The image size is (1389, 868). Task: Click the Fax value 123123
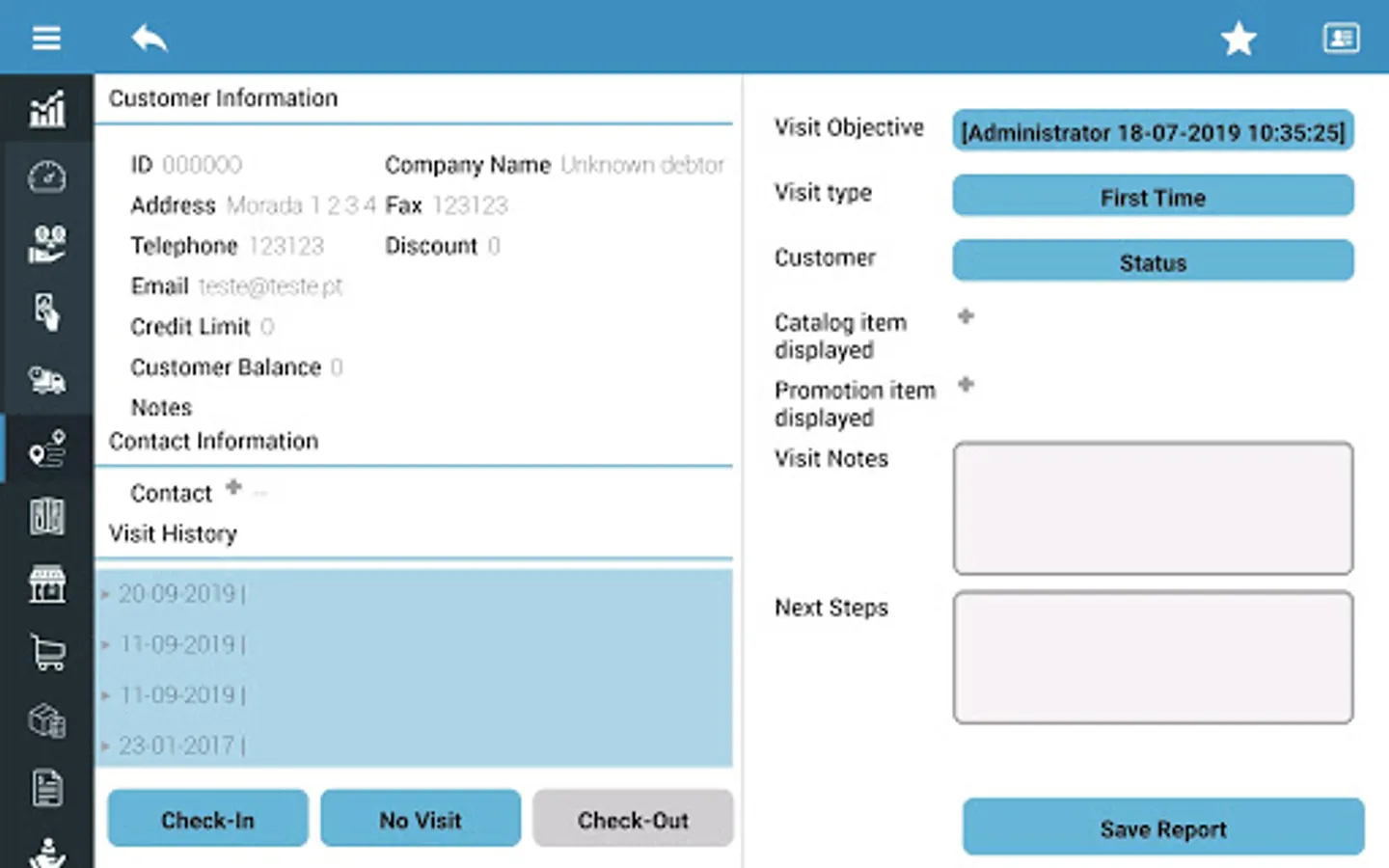pos(470,205)
